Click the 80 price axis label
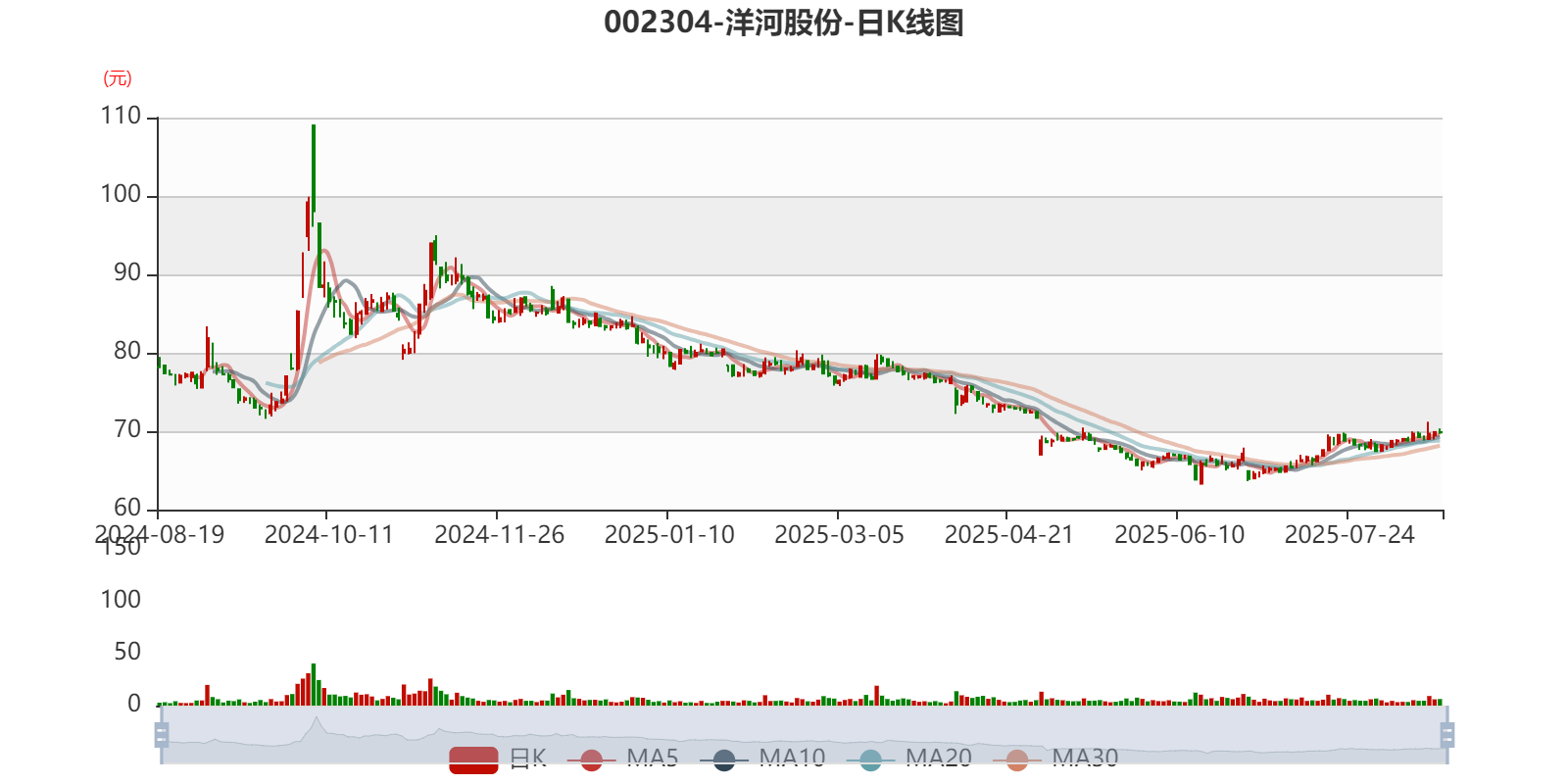The width and height of the screenshot is (1568, 784). click(127, 352)
